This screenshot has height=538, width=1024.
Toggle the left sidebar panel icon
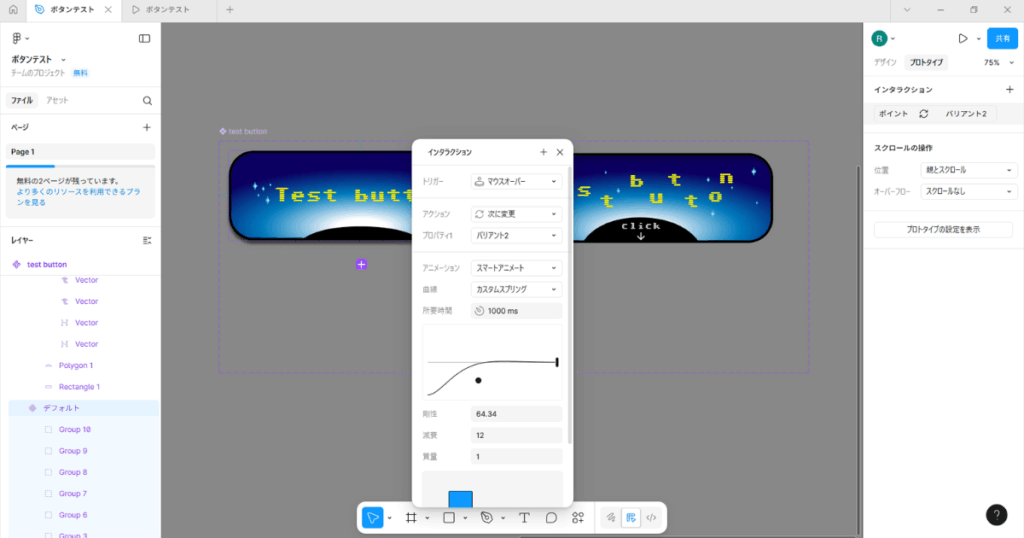click(145, 39)
